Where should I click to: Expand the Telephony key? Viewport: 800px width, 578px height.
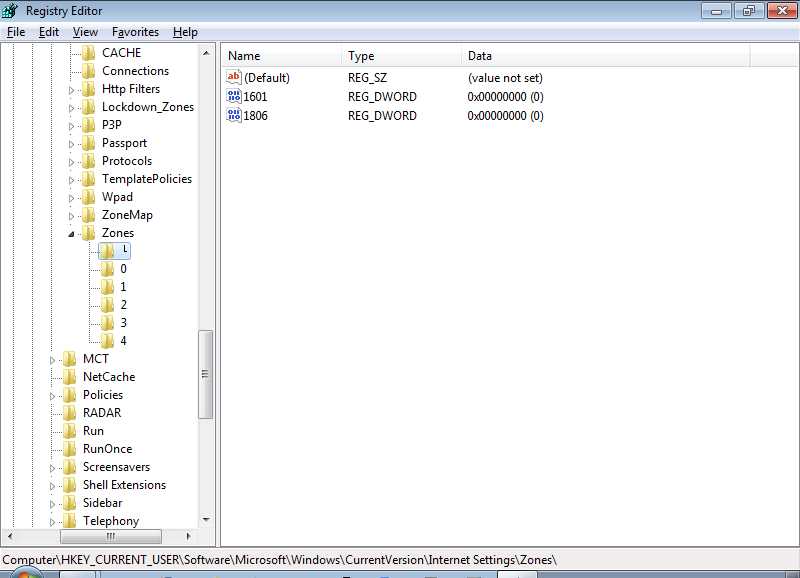pos(53,522)
